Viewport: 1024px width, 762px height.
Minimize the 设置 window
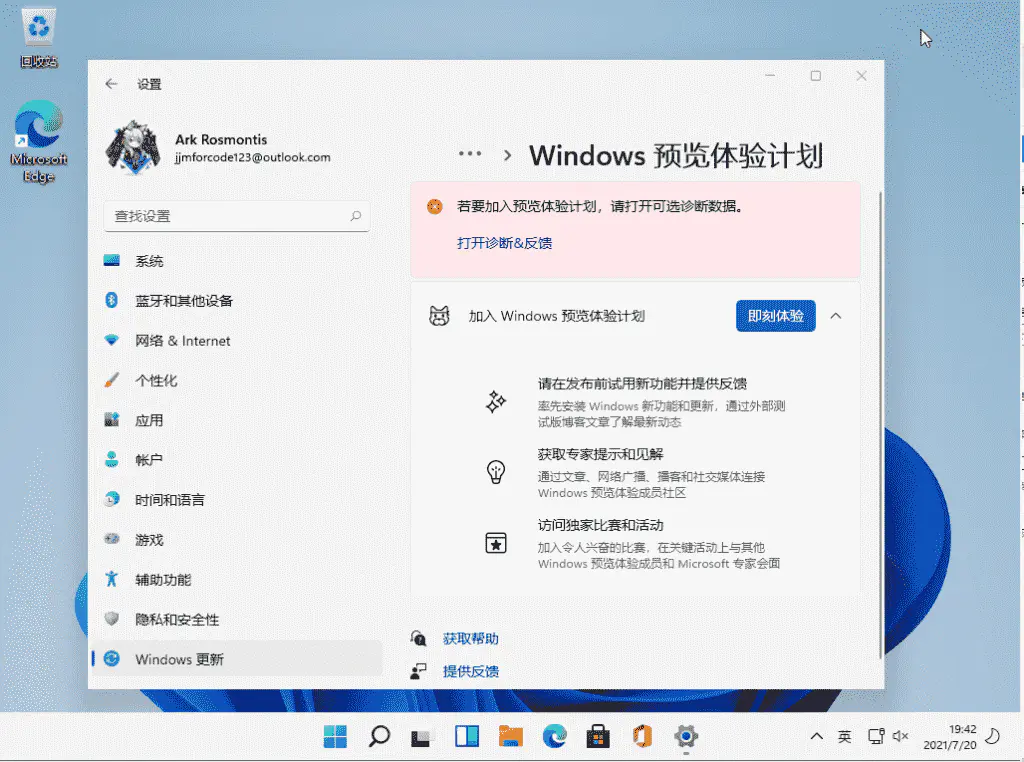[770, 76]
